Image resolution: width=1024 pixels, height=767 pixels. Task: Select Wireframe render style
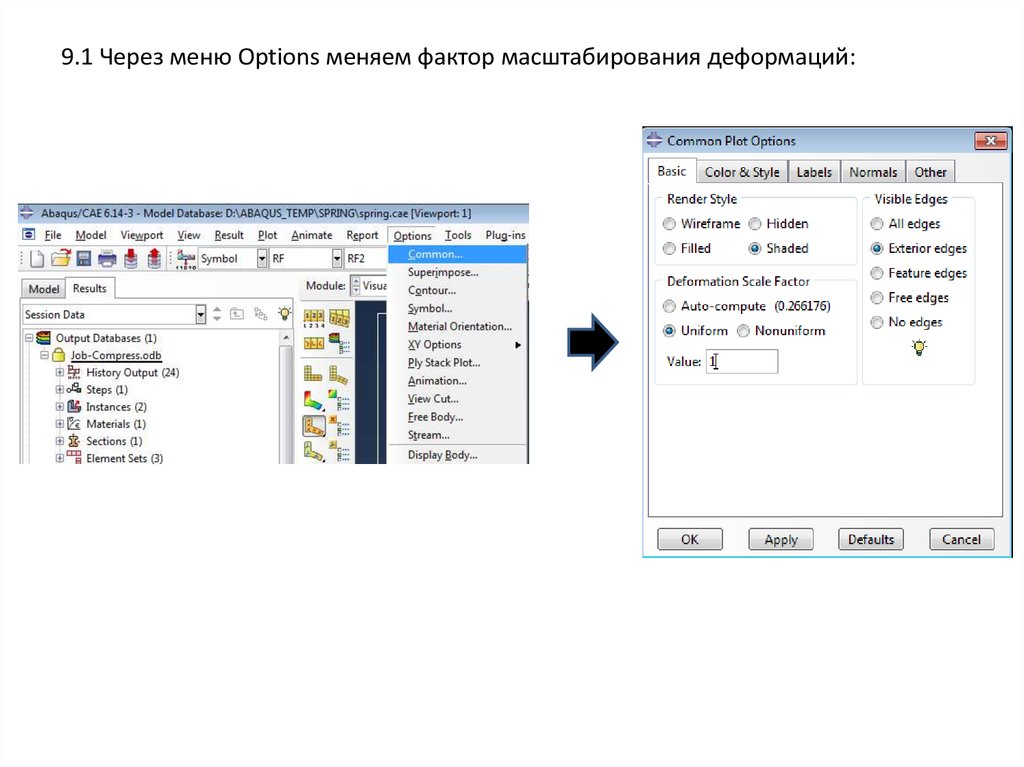(669, 224)
